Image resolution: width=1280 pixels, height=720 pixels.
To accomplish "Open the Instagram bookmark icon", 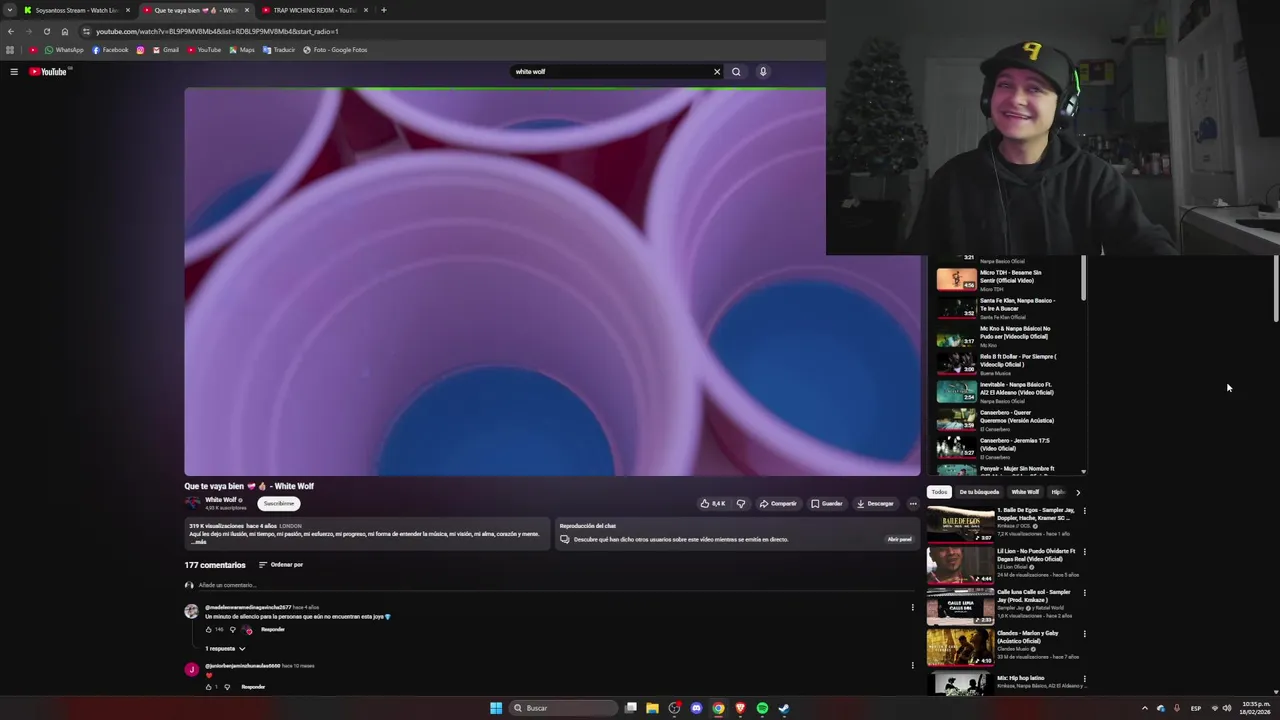I will 140,50.
